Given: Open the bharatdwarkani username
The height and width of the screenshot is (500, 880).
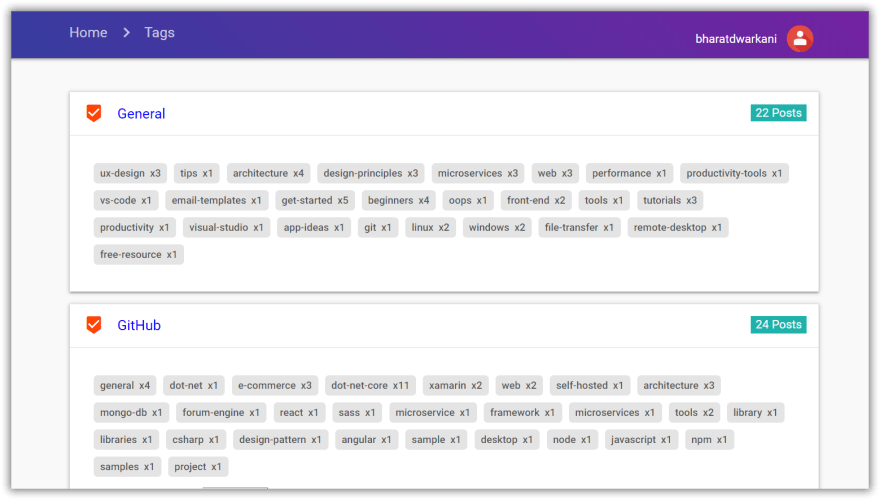Looking at the screenshot, I should [736, 39].
